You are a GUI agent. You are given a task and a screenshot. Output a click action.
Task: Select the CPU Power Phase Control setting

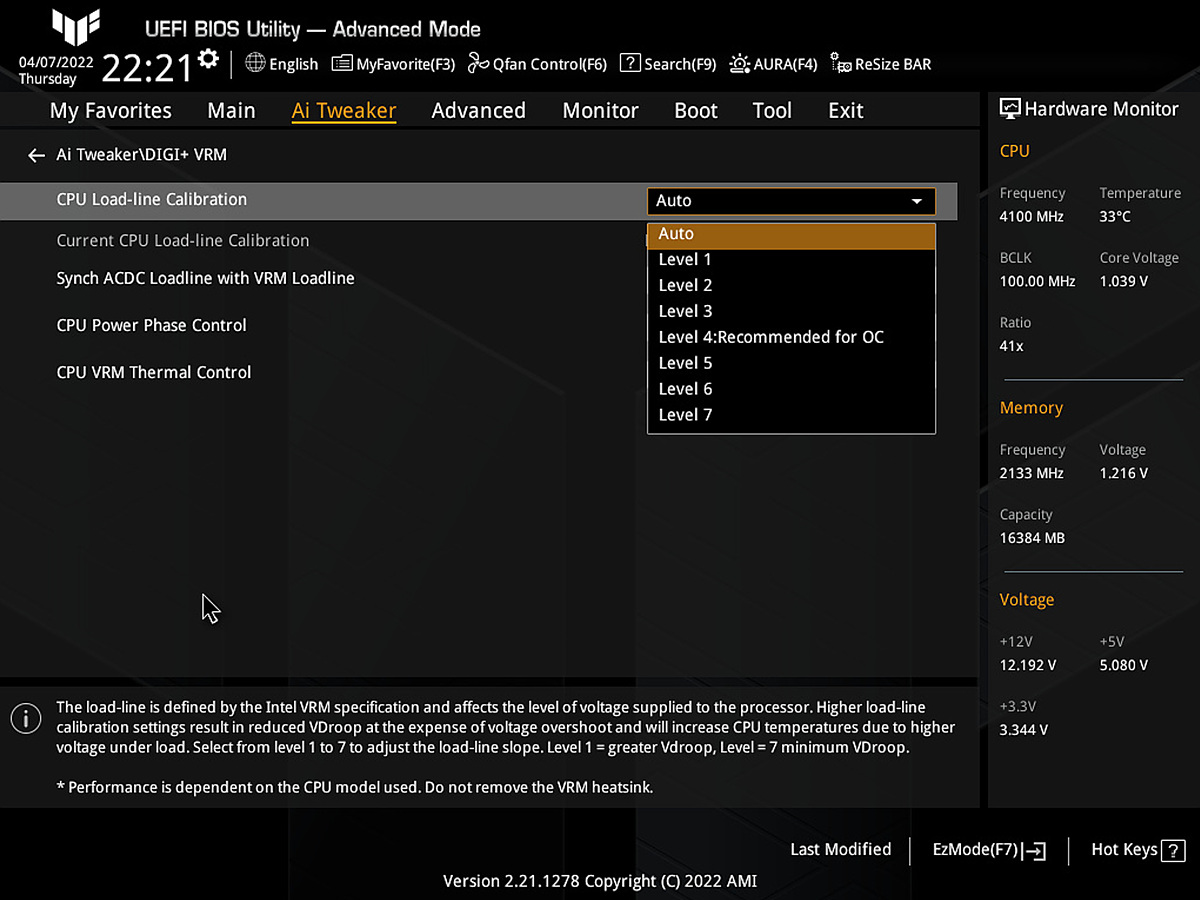(x=151, y=326)
